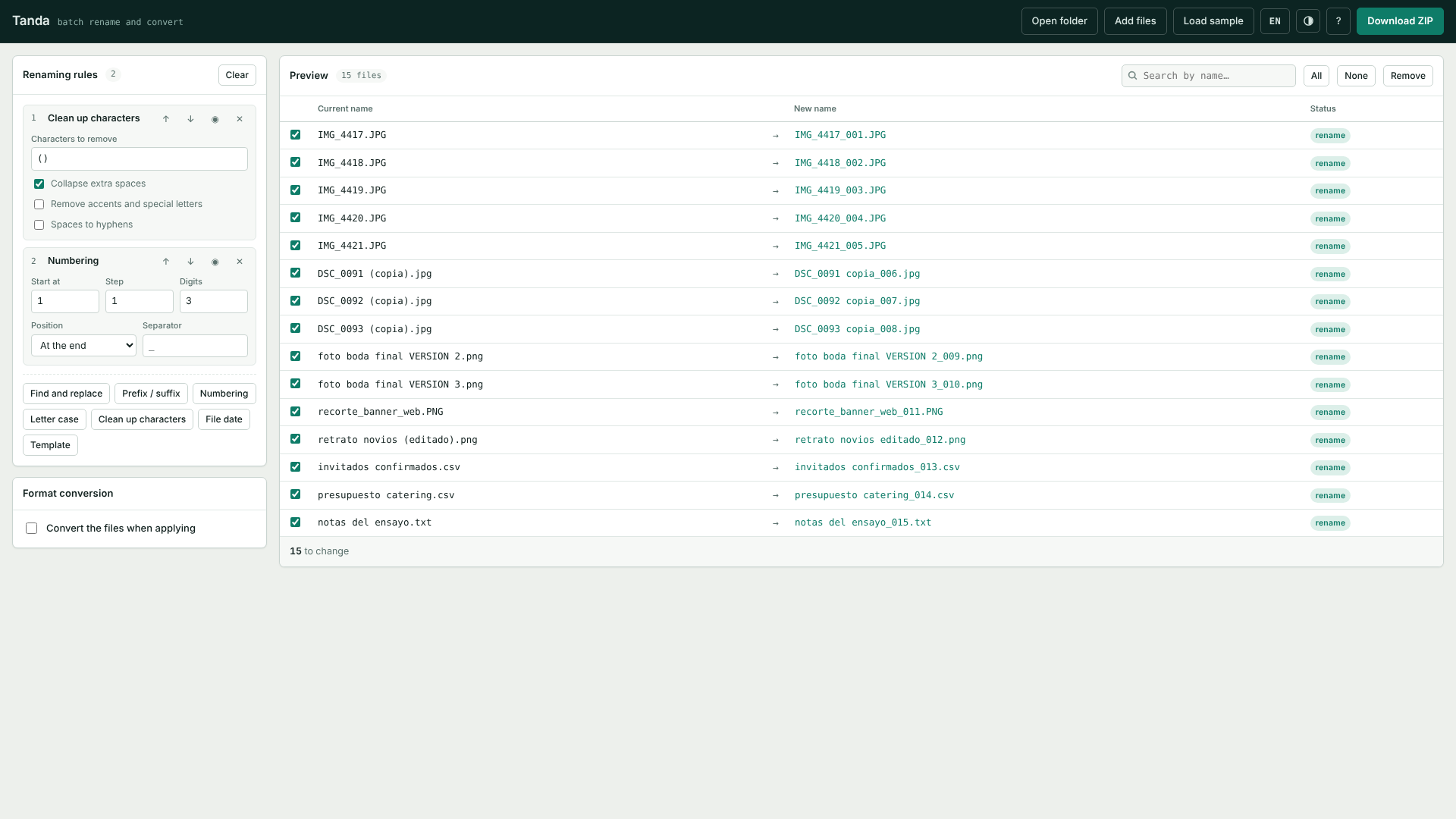Uncheck IMG_4420.JPG file checkbox

coord(296,218)
